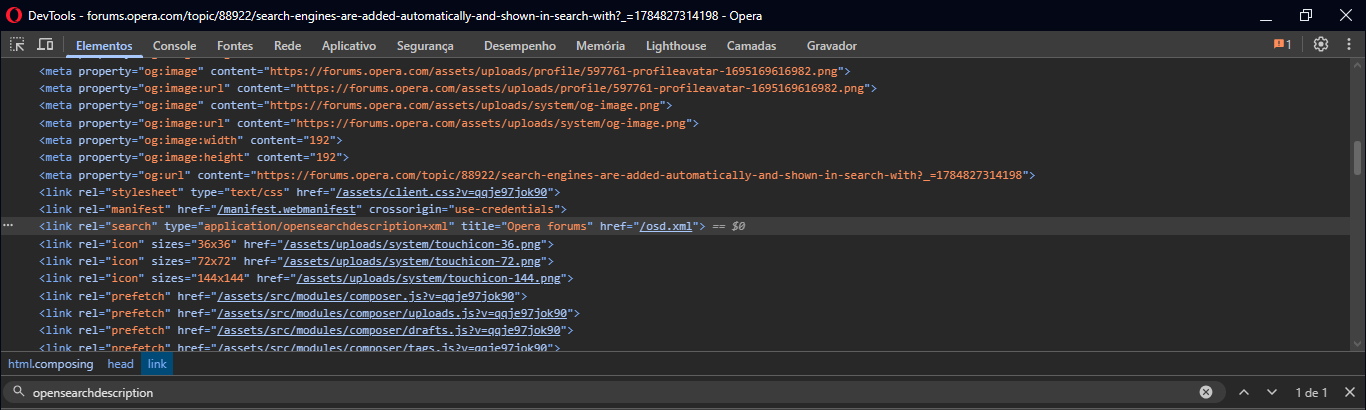Screen dimensions: 1366x410
Task: Open DevTools settings gear icon
Action: point(1321,45)
